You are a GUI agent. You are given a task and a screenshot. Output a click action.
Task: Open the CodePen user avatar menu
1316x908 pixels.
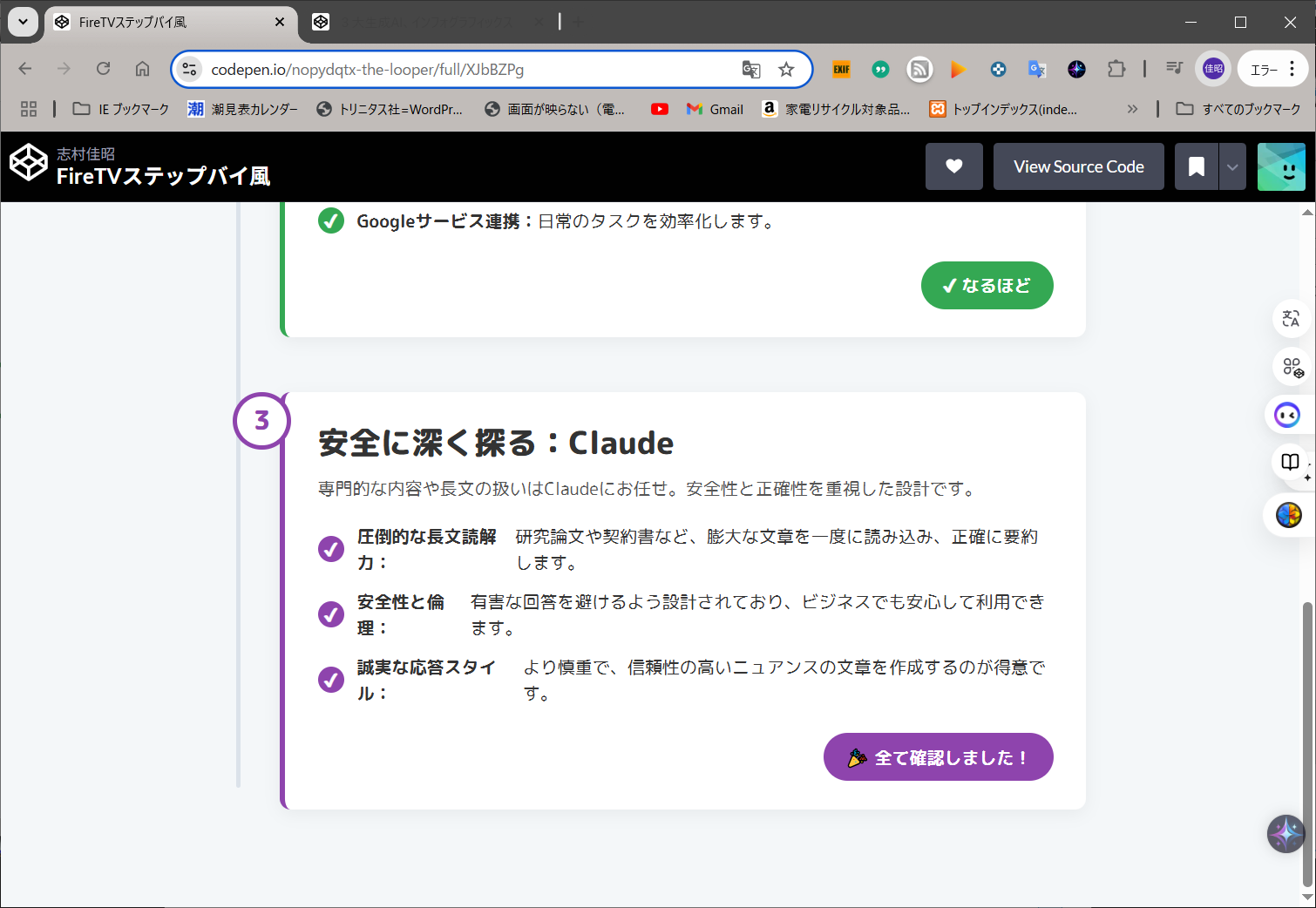[x=1281, y=166]
